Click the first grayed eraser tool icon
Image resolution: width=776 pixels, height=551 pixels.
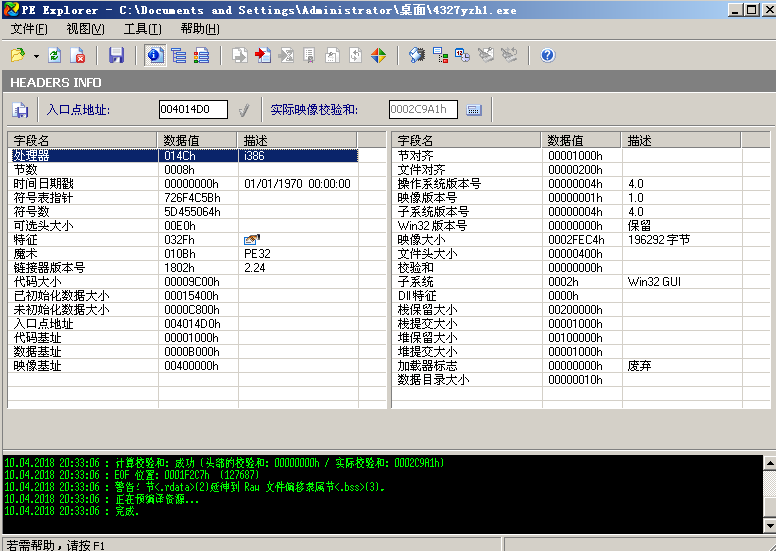coord(486,55)
